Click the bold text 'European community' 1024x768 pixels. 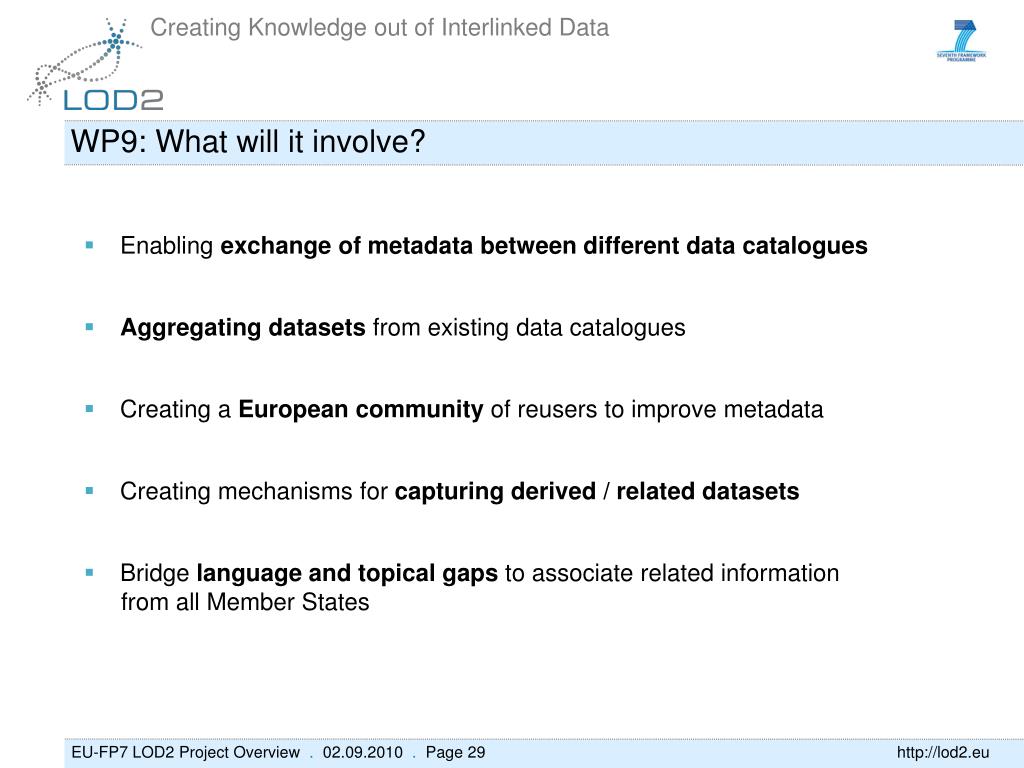360,409
